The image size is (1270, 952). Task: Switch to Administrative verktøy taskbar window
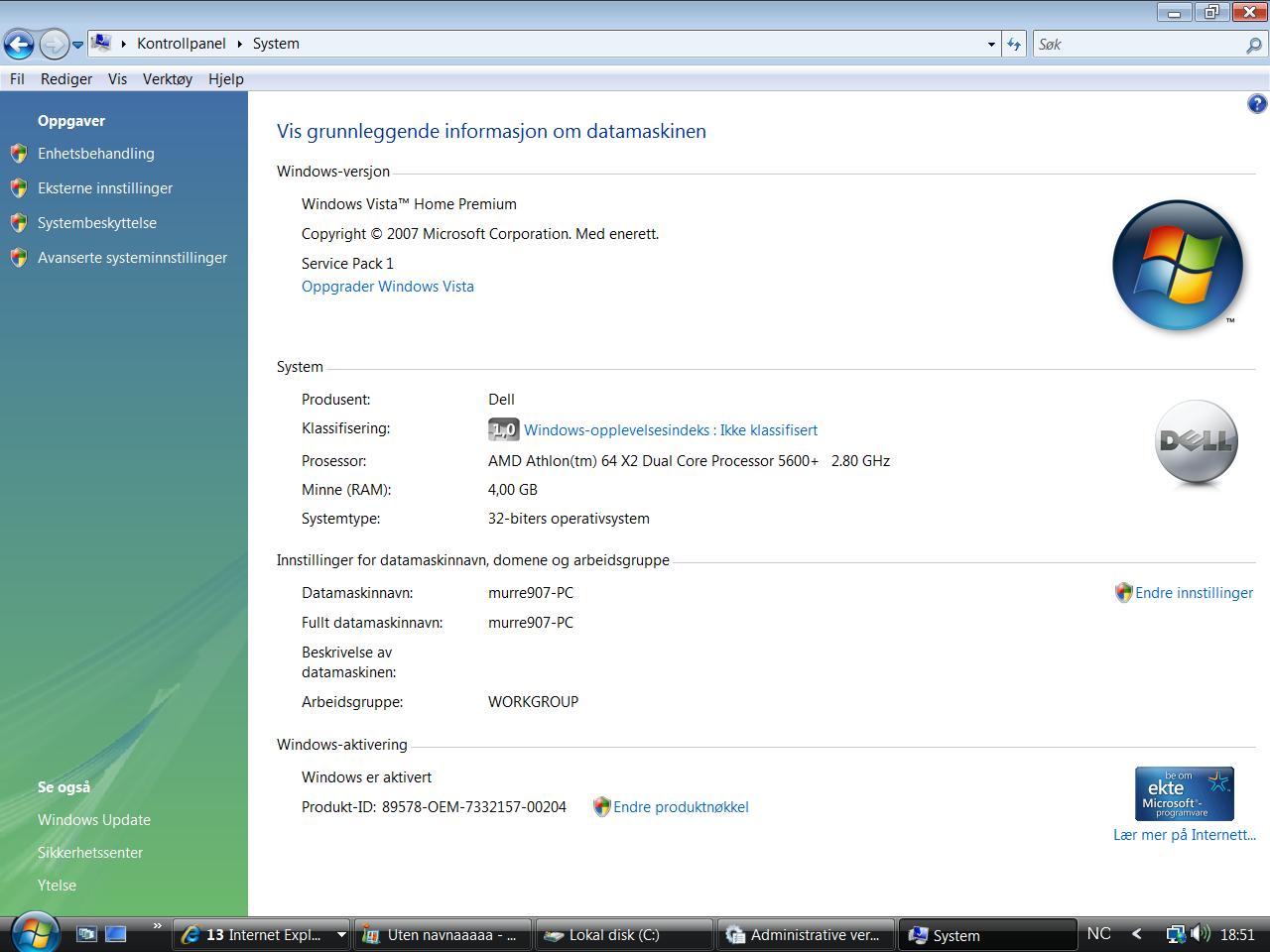(x=806, y=935)
